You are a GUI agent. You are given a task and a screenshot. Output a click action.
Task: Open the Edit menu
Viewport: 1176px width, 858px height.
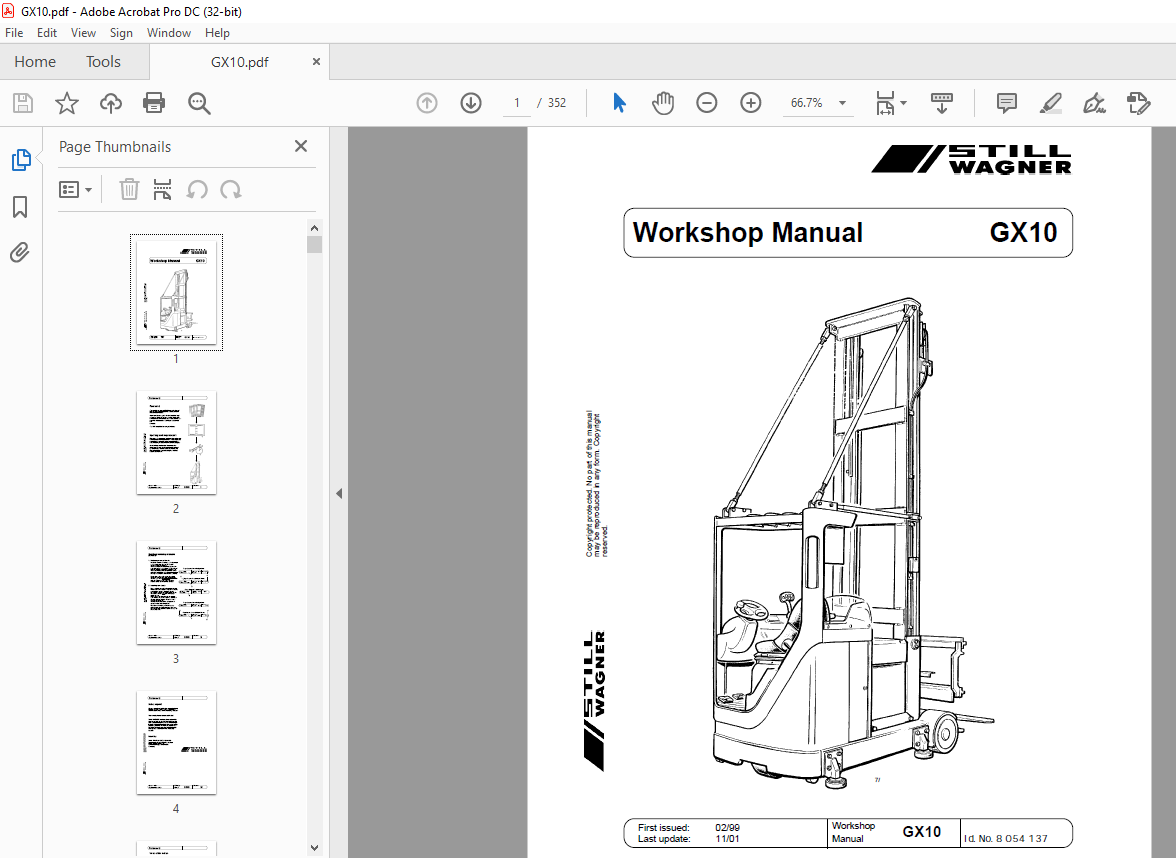coord(46,33)
